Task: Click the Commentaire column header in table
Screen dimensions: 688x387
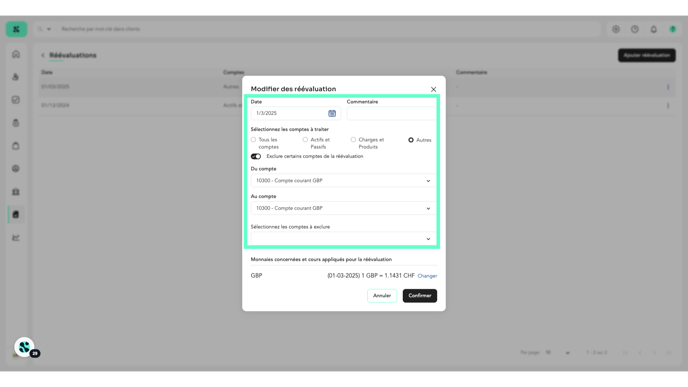Action: click(x=471, y=72)
